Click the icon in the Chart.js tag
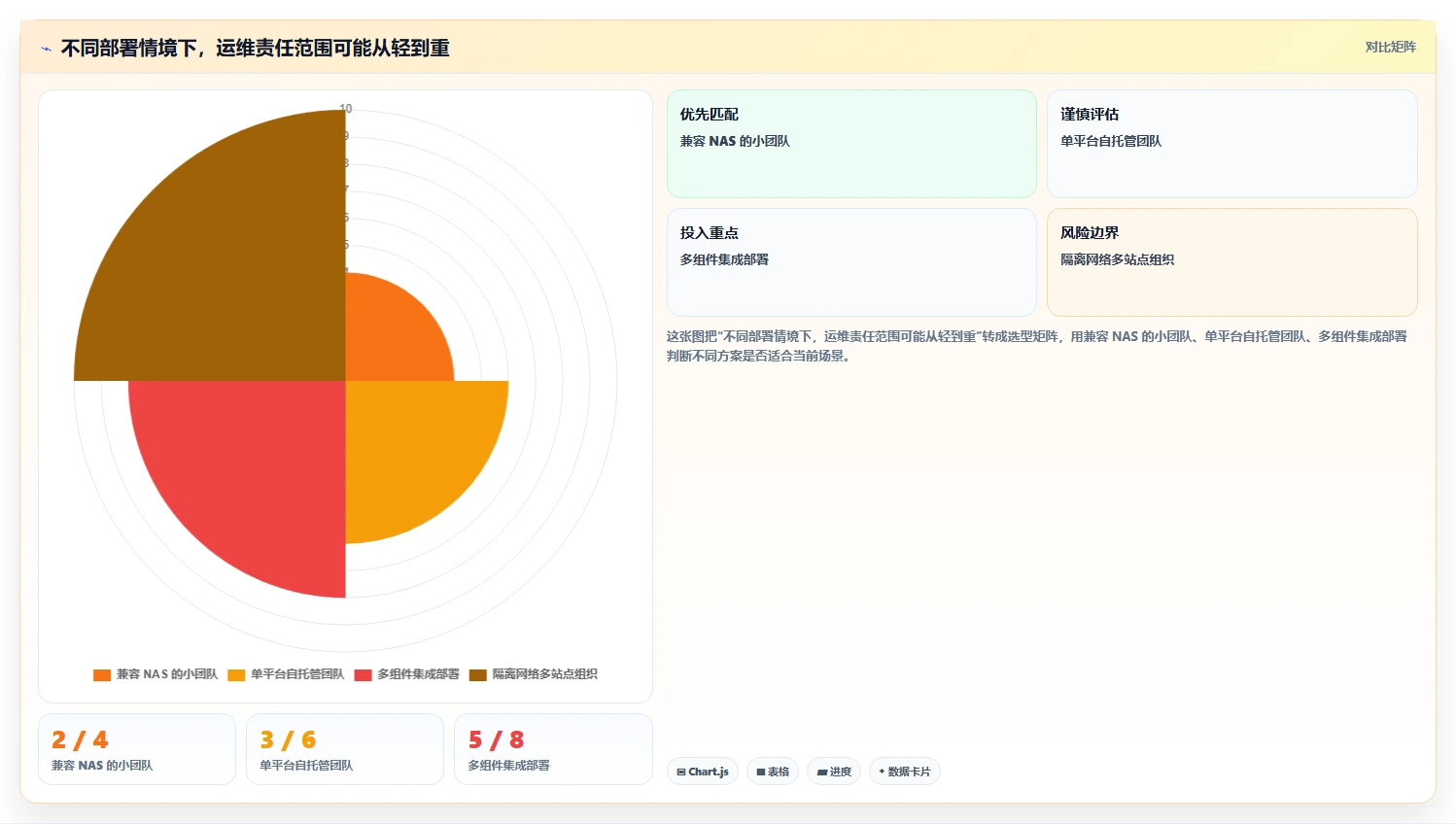This screenshot has height=824, width=1456. coord(681,772)
